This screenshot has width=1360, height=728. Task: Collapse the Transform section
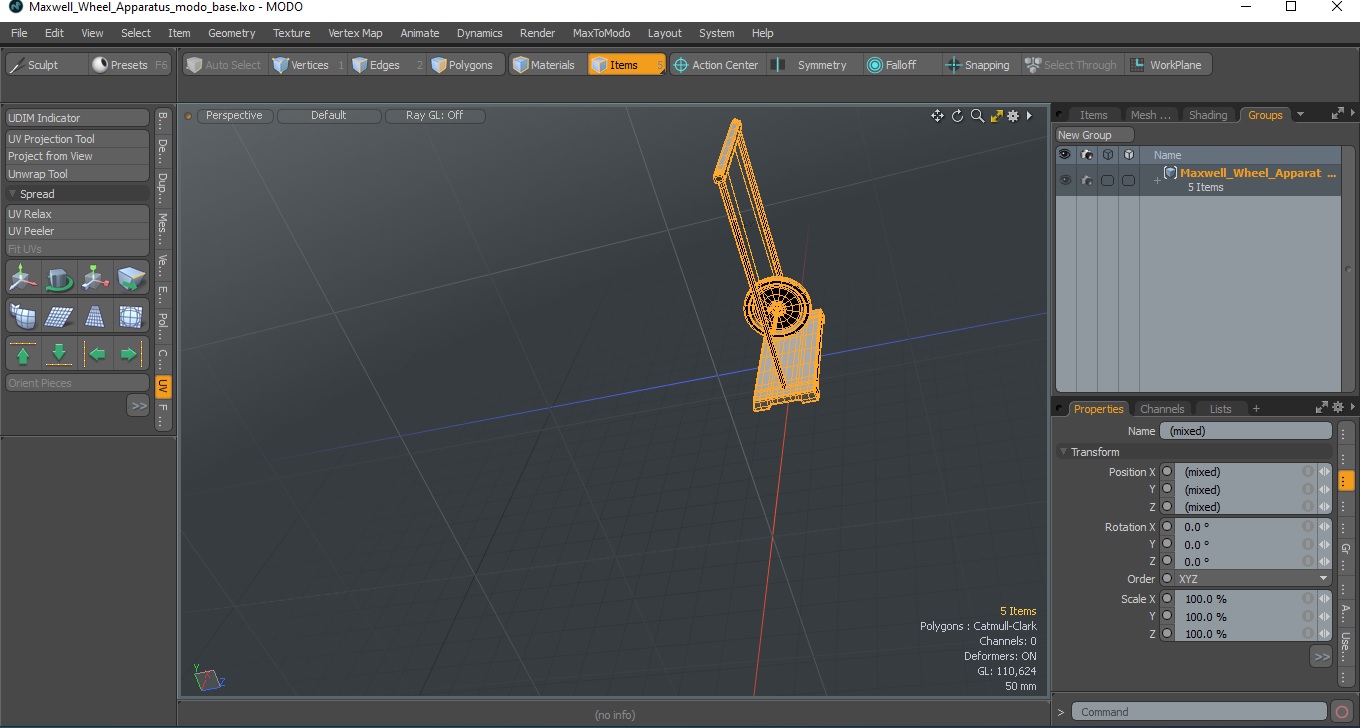point(1064,452)
